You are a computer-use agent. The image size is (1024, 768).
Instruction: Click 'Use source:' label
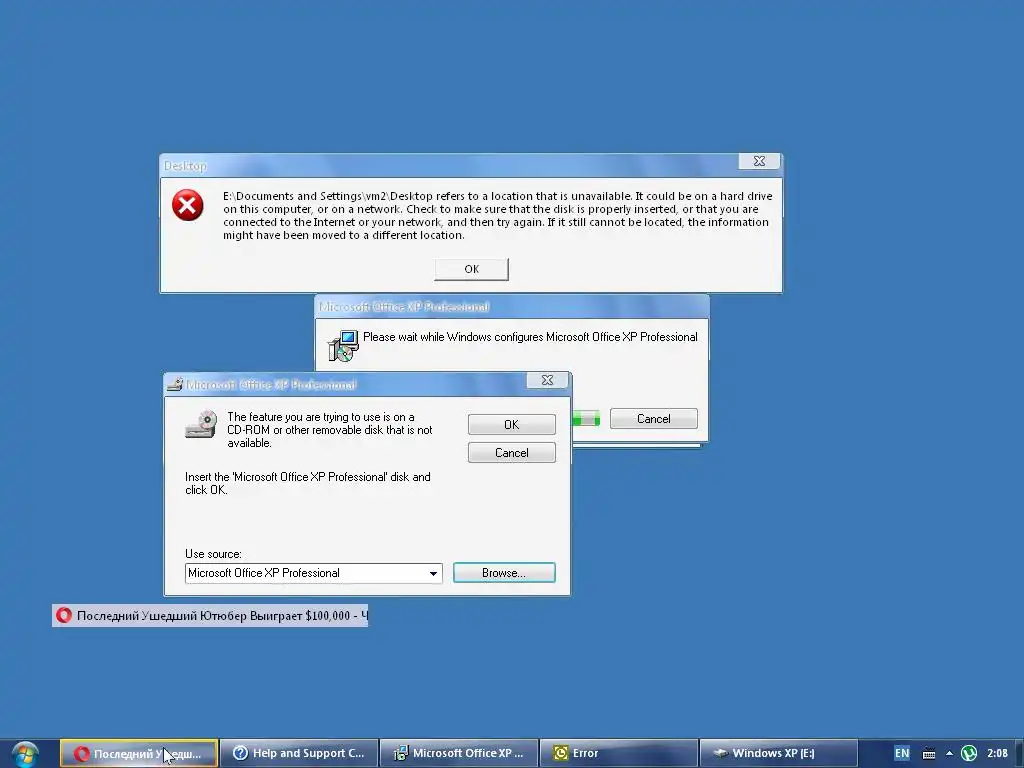214,554
